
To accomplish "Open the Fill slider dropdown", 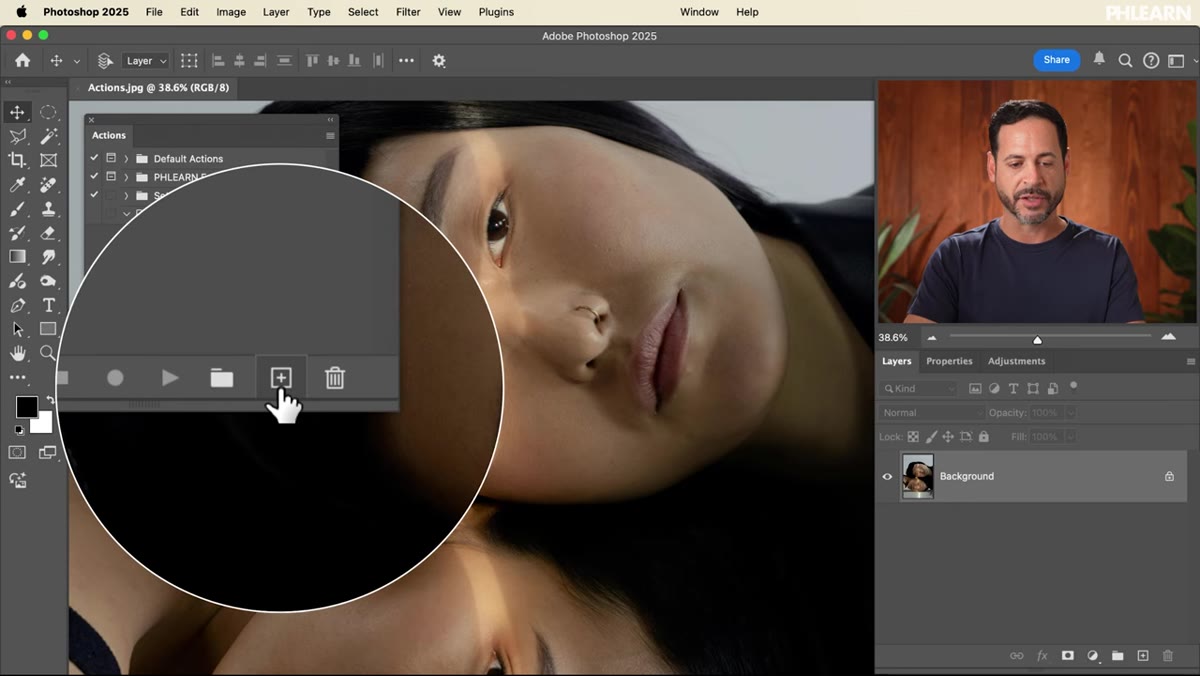I will click(1071, 437).
